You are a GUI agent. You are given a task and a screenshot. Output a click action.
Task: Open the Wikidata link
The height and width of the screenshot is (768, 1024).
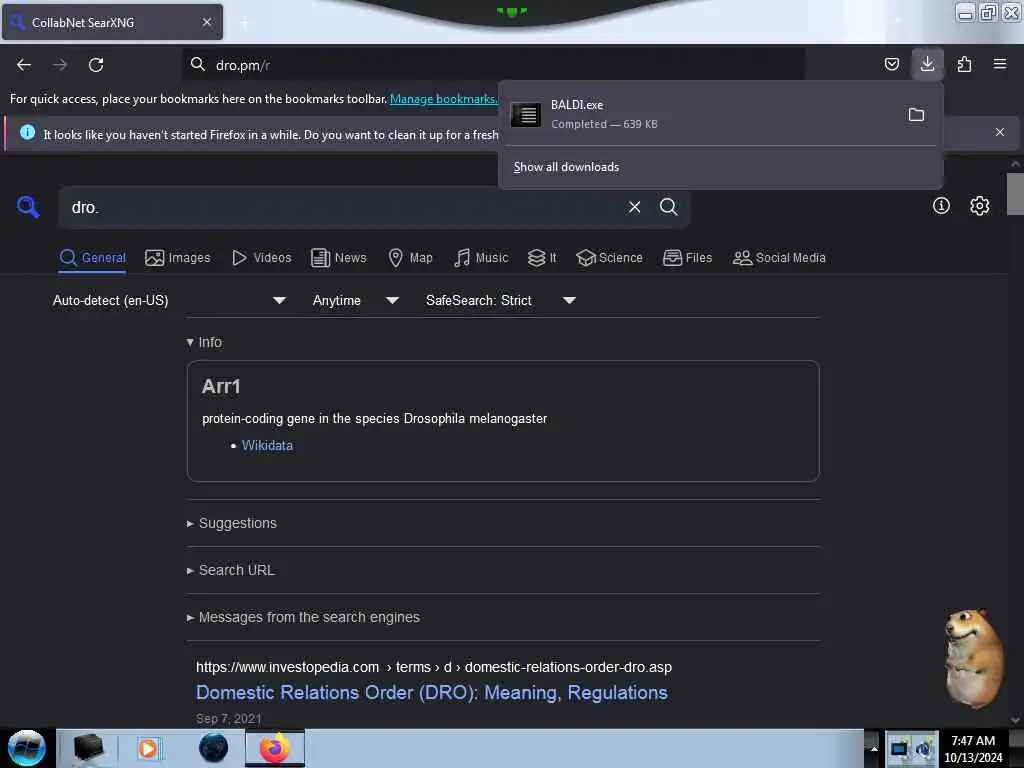(x=267, y=445)
